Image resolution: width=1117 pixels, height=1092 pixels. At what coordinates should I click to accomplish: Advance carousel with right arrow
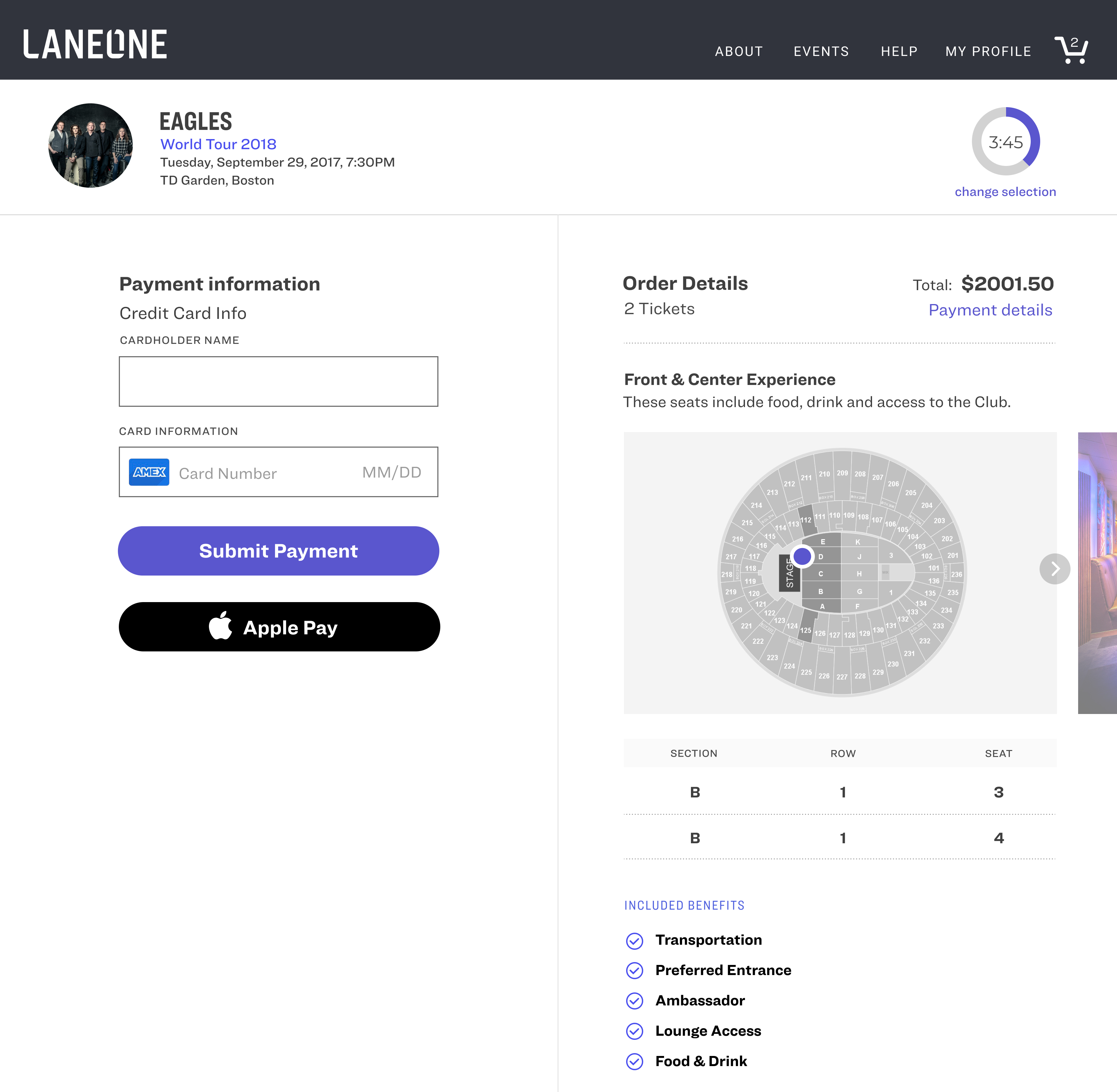(1054, 568)
